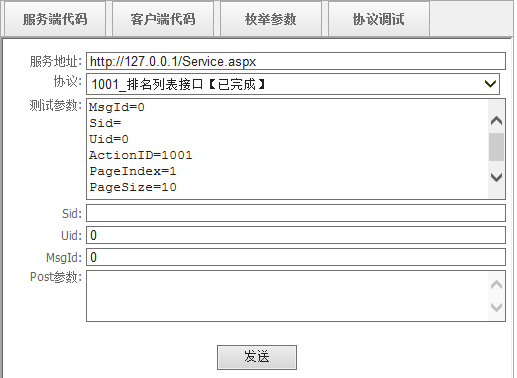The width and height of the screenshot is (517, 378).
Task: Open the 协议 dropdown showing 1001_排名列表接口
Action: 293,84
